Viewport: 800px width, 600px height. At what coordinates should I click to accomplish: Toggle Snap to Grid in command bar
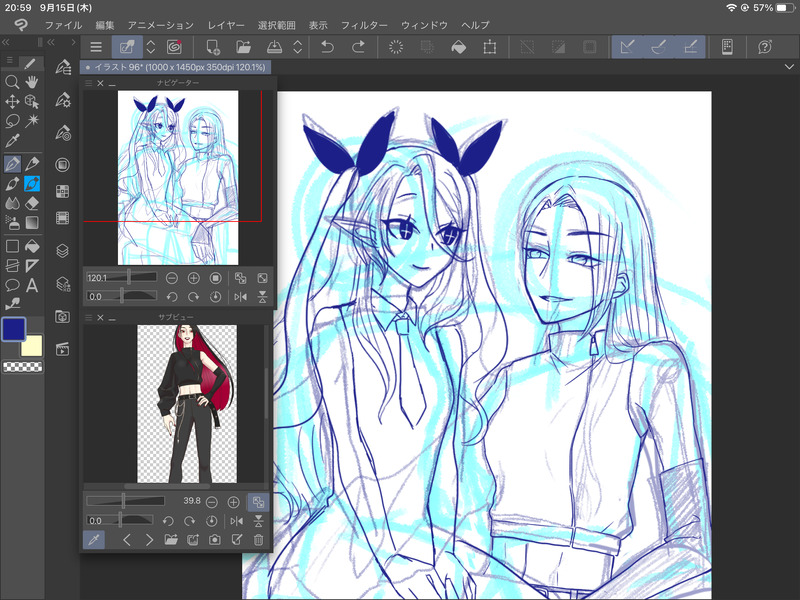click(x=690, y=47)
